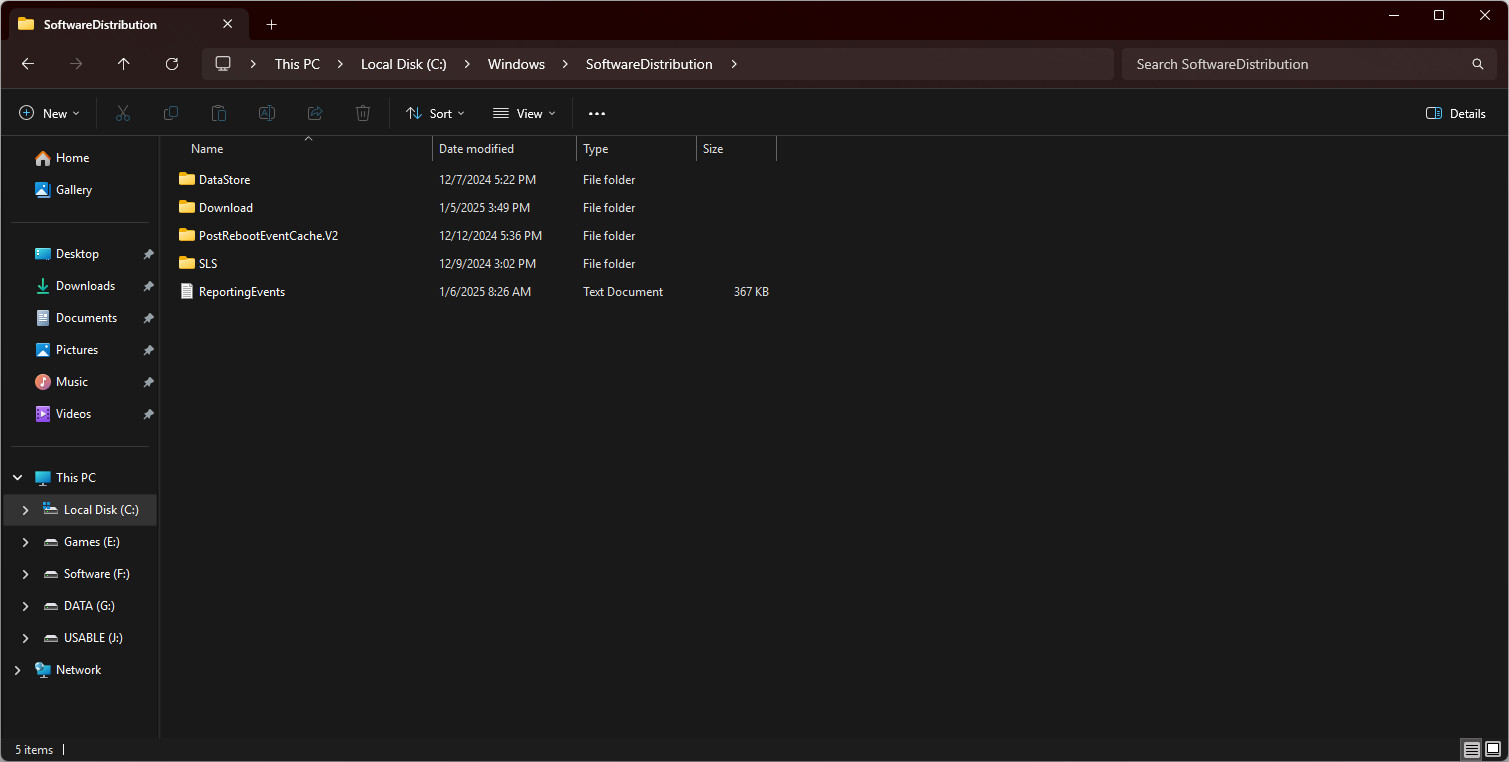Click Windows in the address breadcrumb

point(516,64)
